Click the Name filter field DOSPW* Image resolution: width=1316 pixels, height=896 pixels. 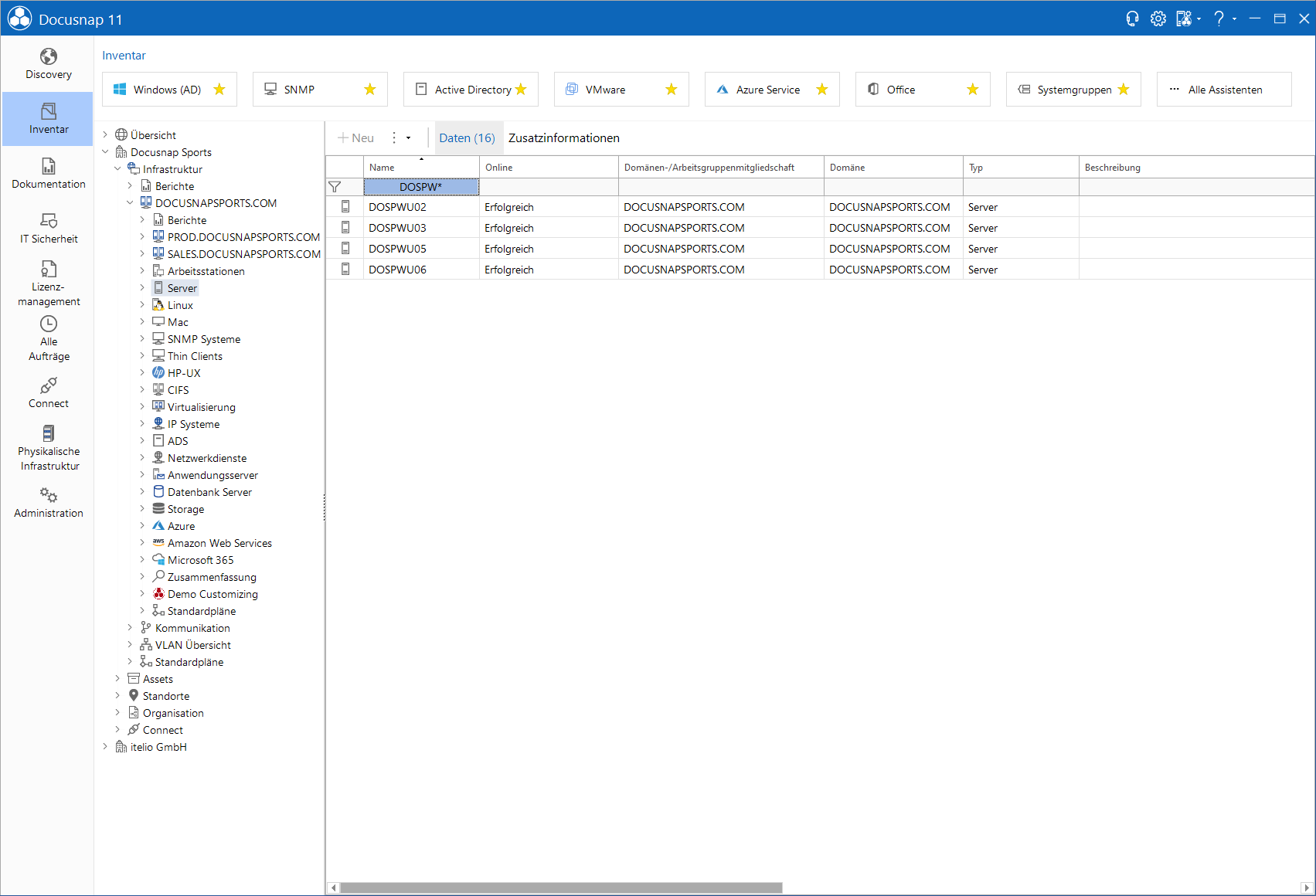pyautogui.click(x=421, y=187)
